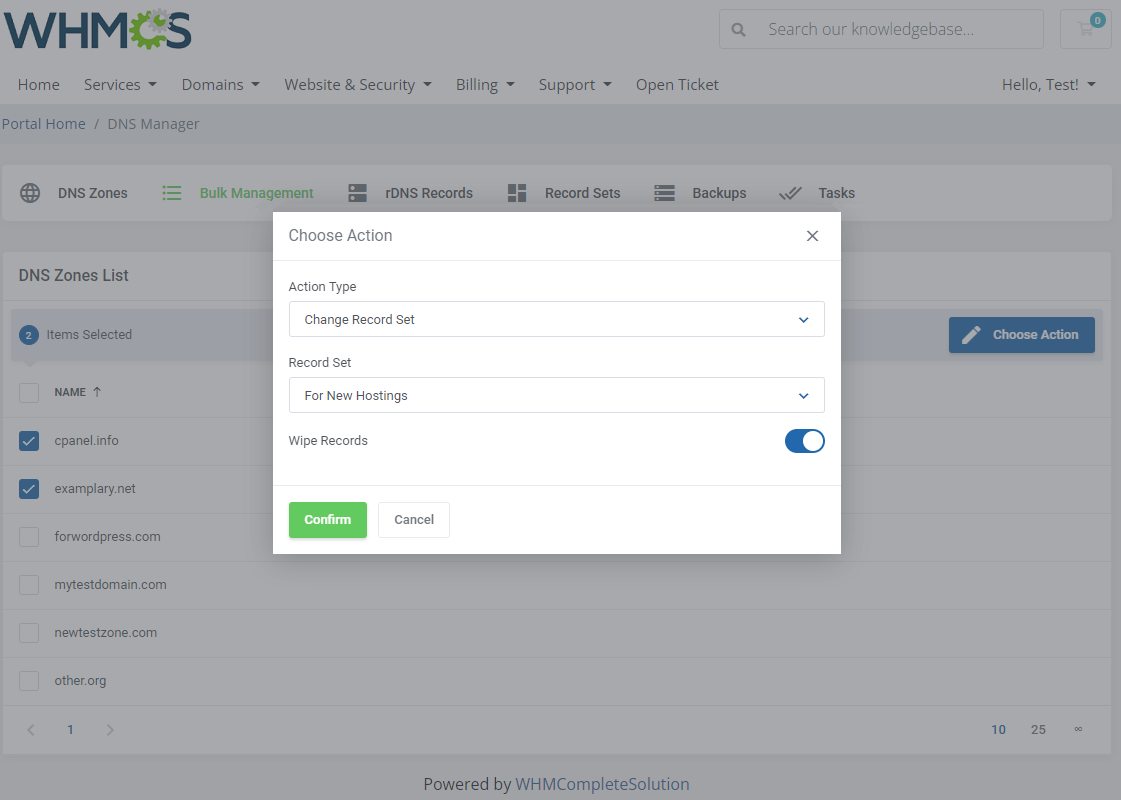Follow the Portal Home breadcrumb link
The image size is (1121, 800).
tap(44, 124)
